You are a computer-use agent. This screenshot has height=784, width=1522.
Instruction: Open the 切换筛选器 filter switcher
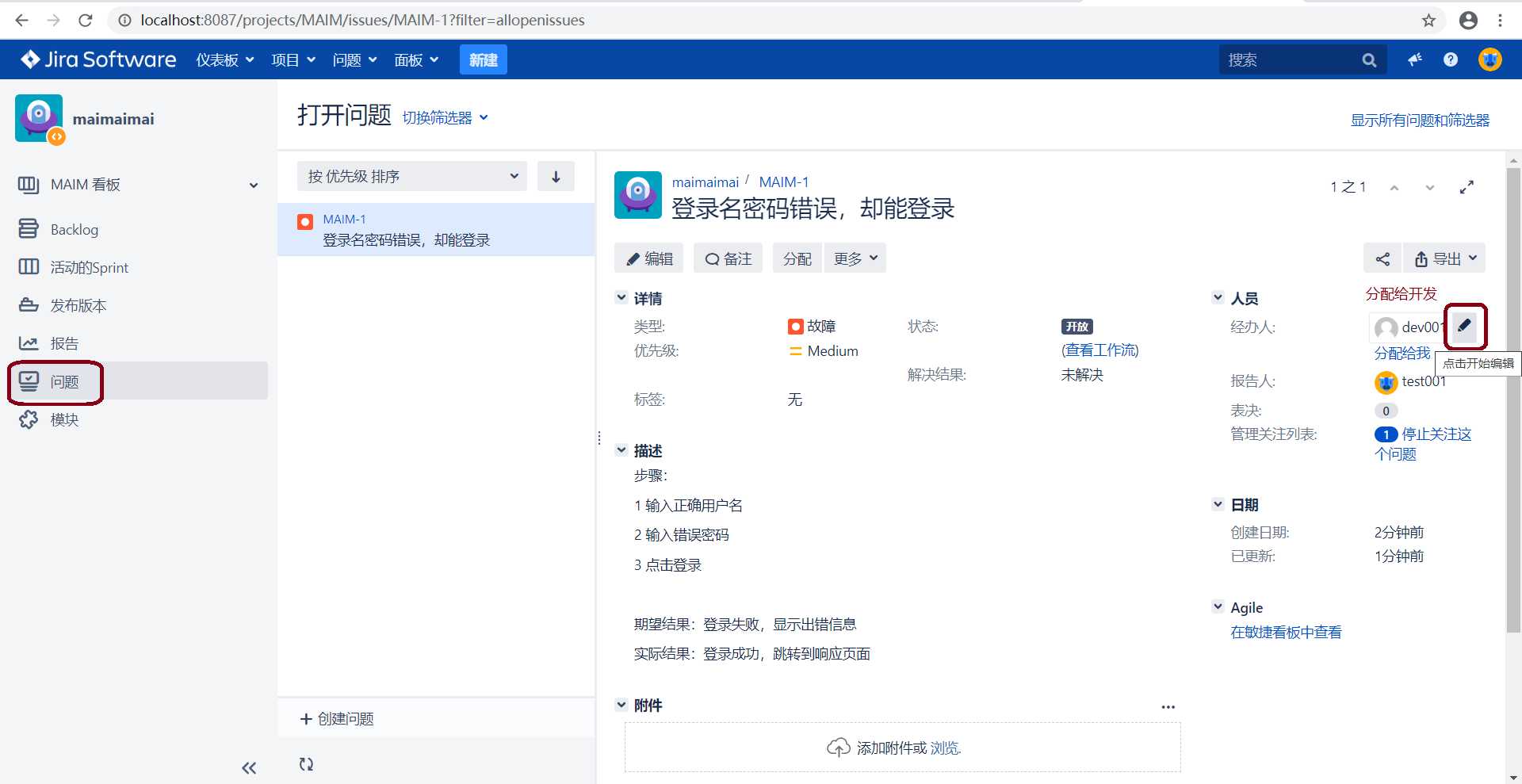[445, 117]
